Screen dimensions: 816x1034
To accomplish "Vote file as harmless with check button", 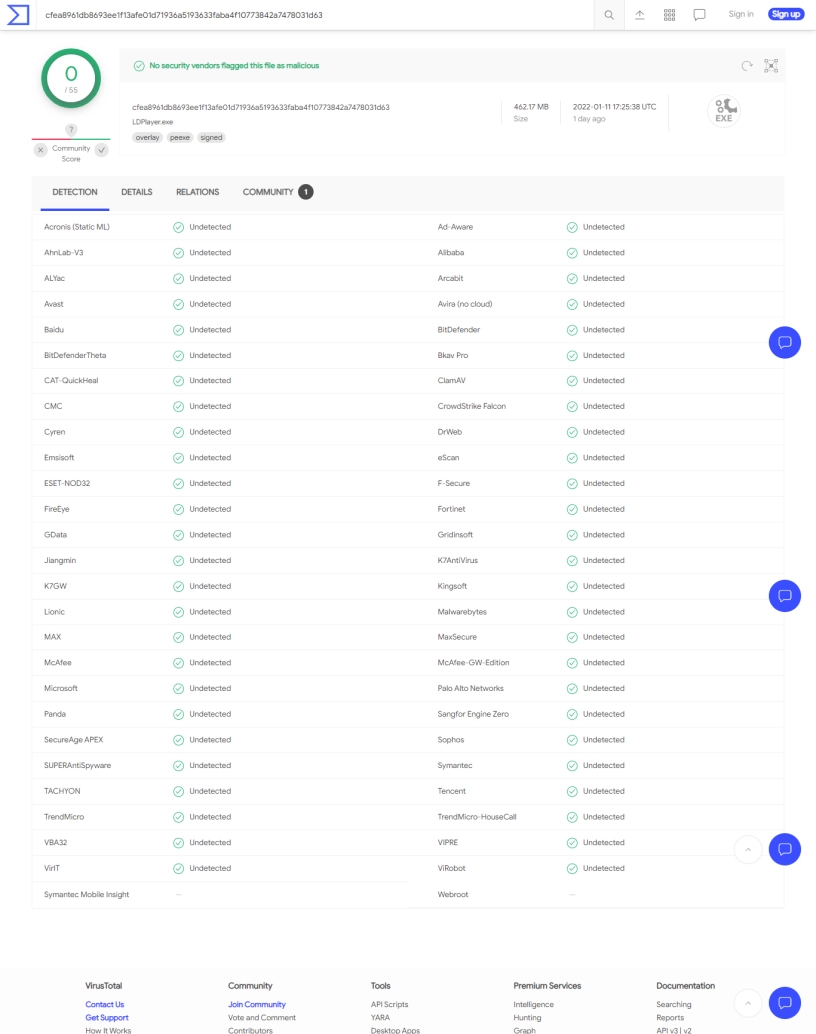I will 101,150.
